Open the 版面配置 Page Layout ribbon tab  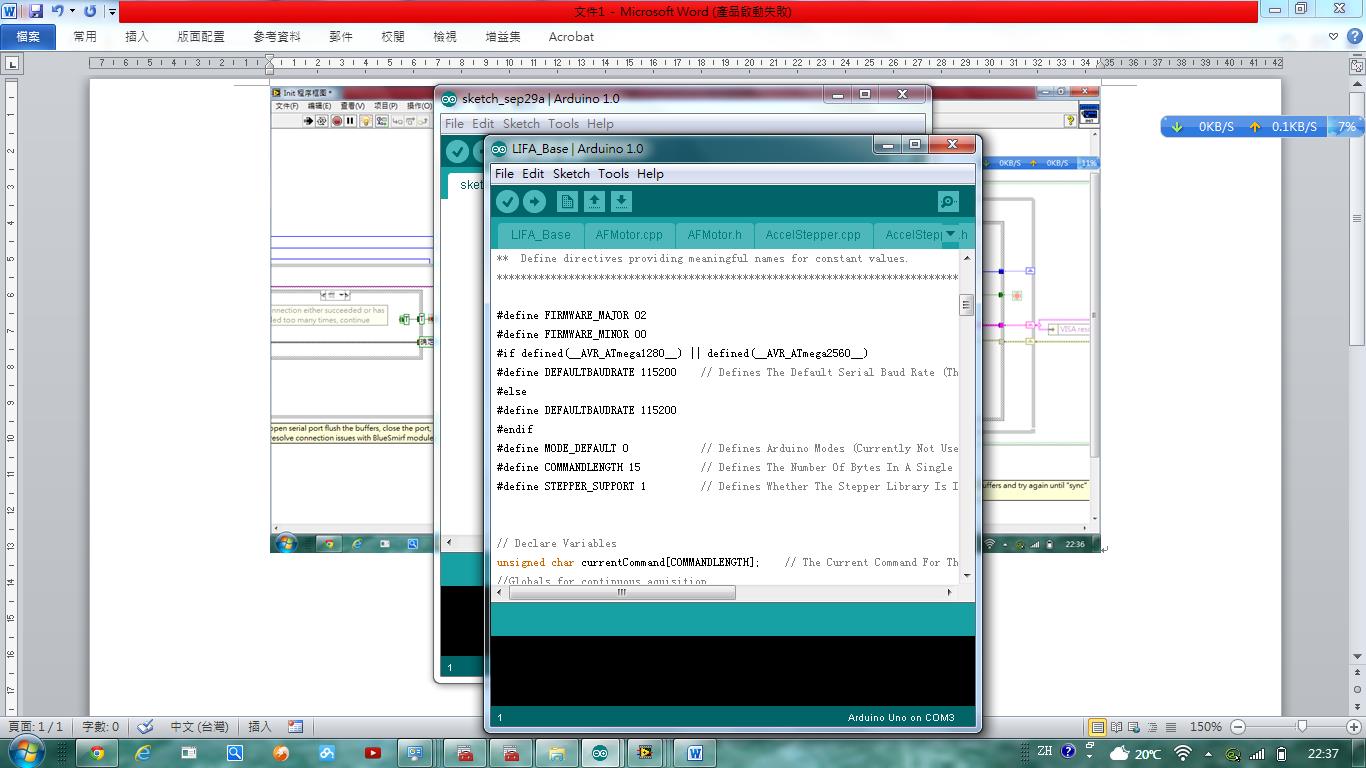click(x=201, y=36)
